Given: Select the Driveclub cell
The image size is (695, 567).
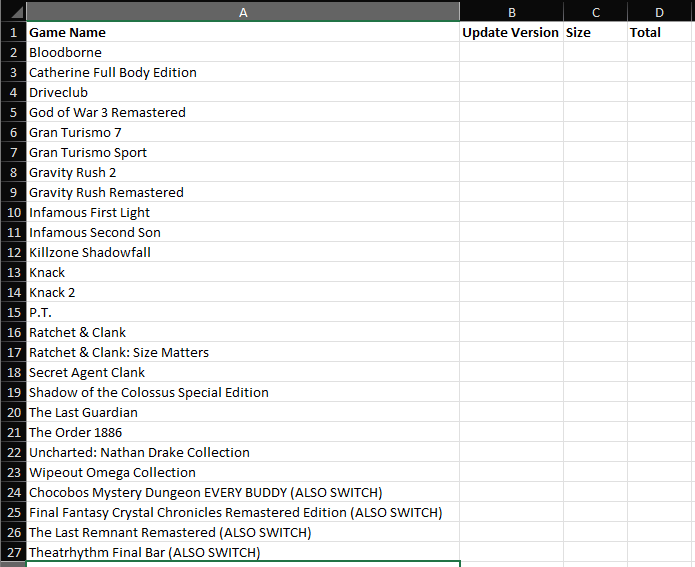Looking at the screenshot, I should coord(243,92).
